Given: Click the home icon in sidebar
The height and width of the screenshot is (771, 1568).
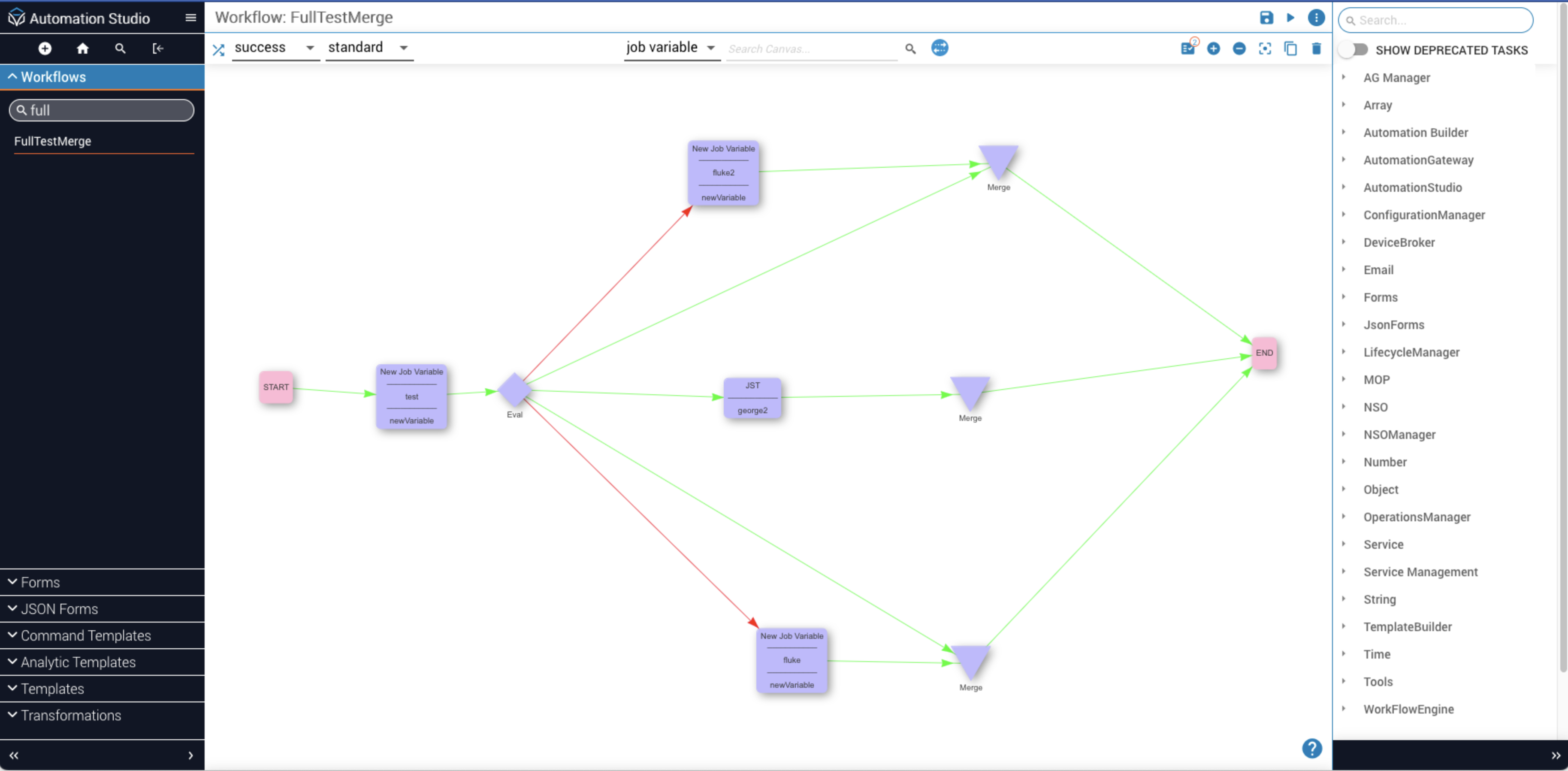Looking at the screenshot, I should click(83, 48).
